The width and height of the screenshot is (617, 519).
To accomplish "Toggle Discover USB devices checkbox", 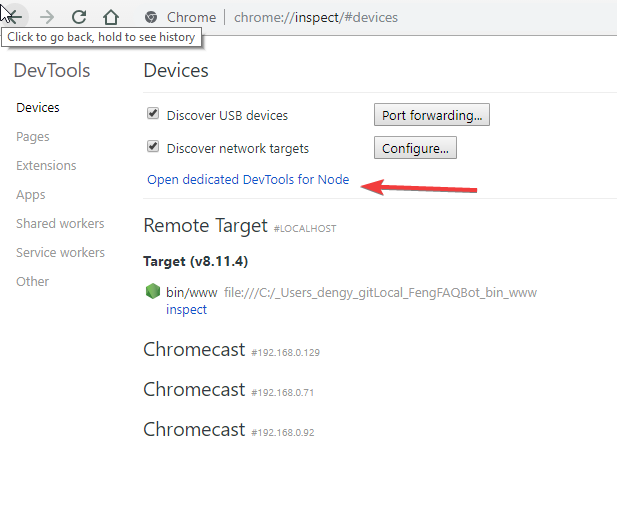I will pyautogui.click(x=153, y=113).
